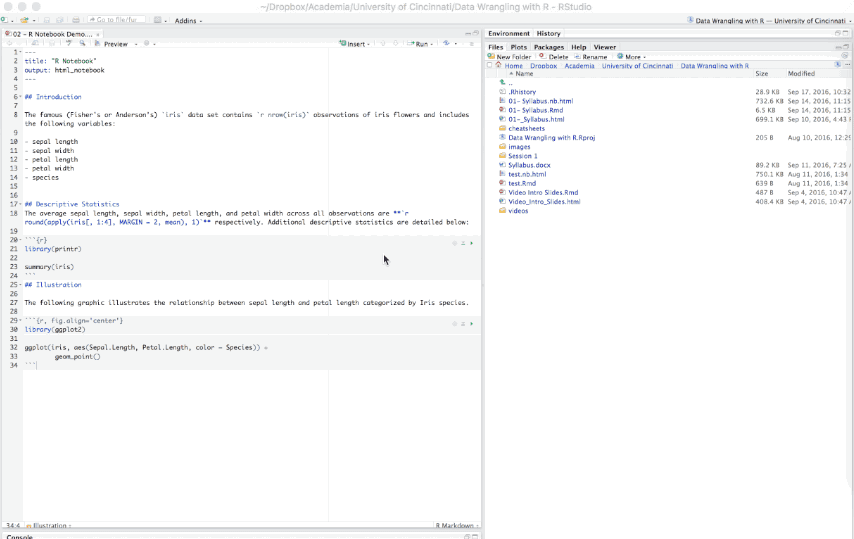The width and height of the screenshot is (854, 539).
Task: Go up to parent directory arrow
Action: 503,83
